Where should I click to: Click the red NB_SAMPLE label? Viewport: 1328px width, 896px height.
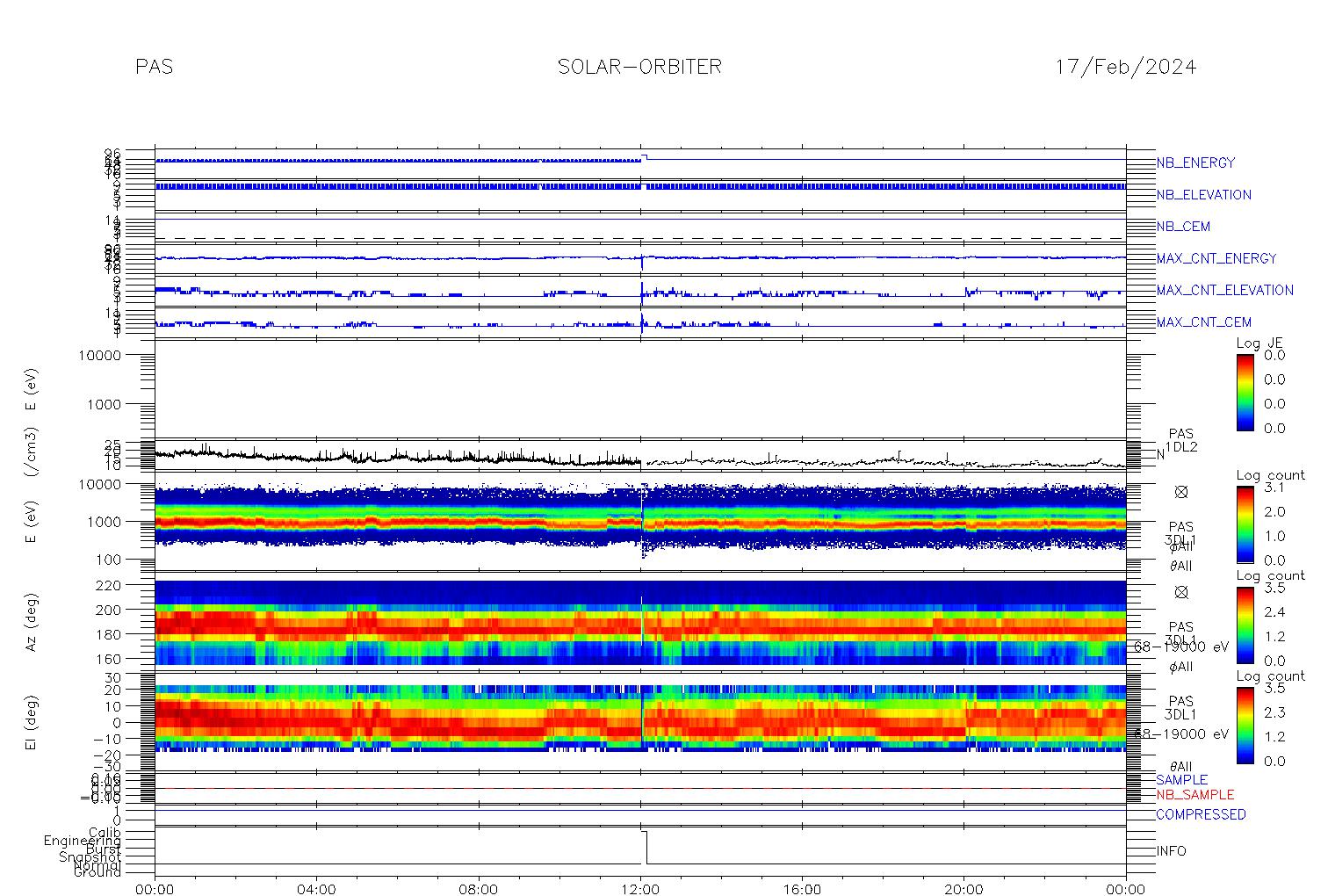[1194, 794]
